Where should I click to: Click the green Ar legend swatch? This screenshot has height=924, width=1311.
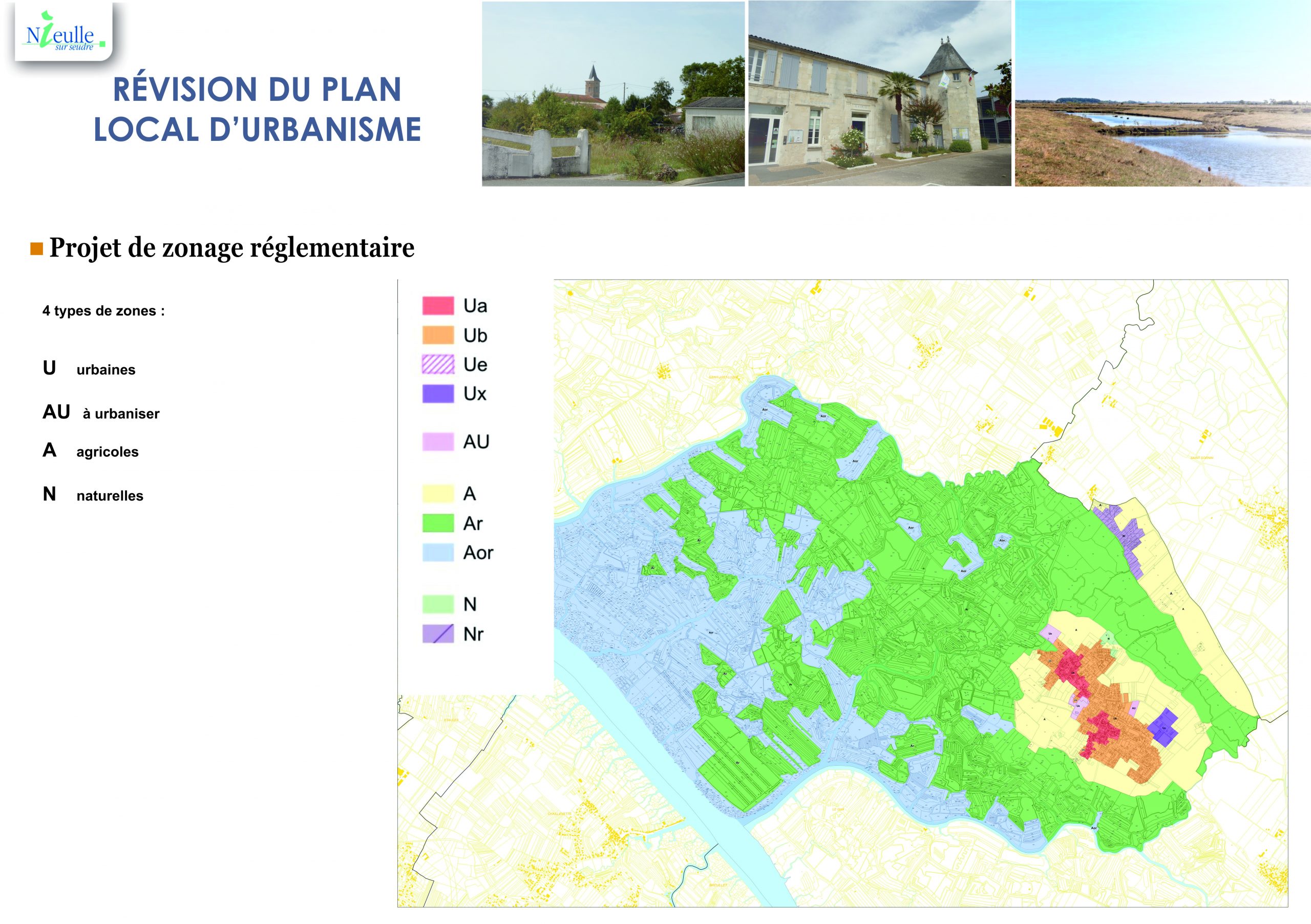[438, 523]
